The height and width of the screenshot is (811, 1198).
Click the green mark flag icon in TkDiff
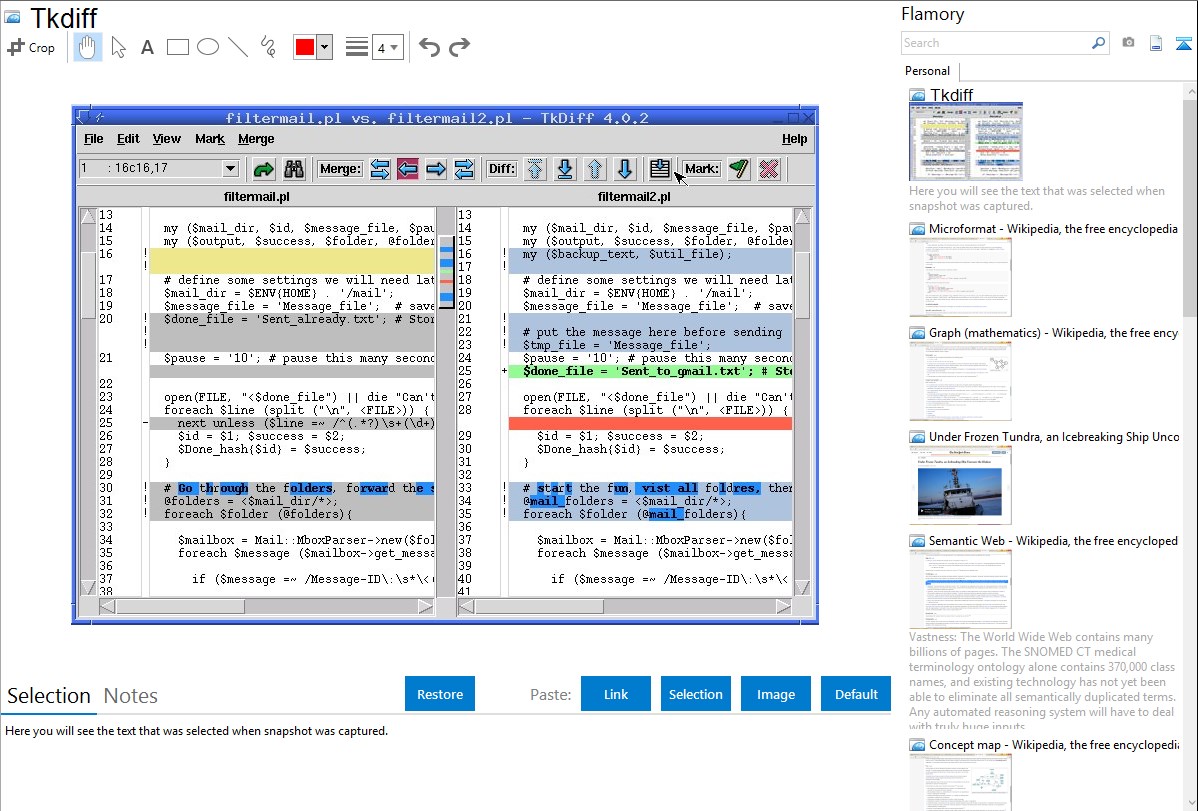click(x=739, y=169)
